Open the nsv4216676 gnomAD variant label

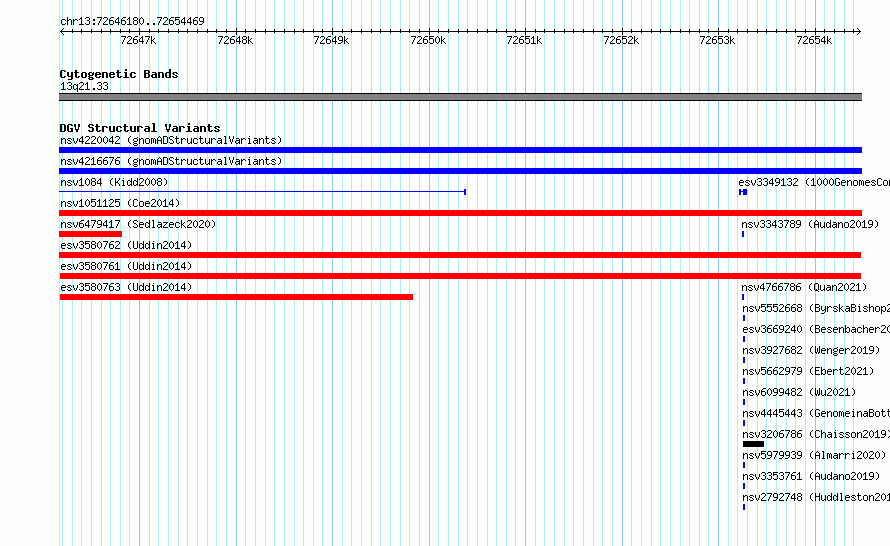coord(171,161)
